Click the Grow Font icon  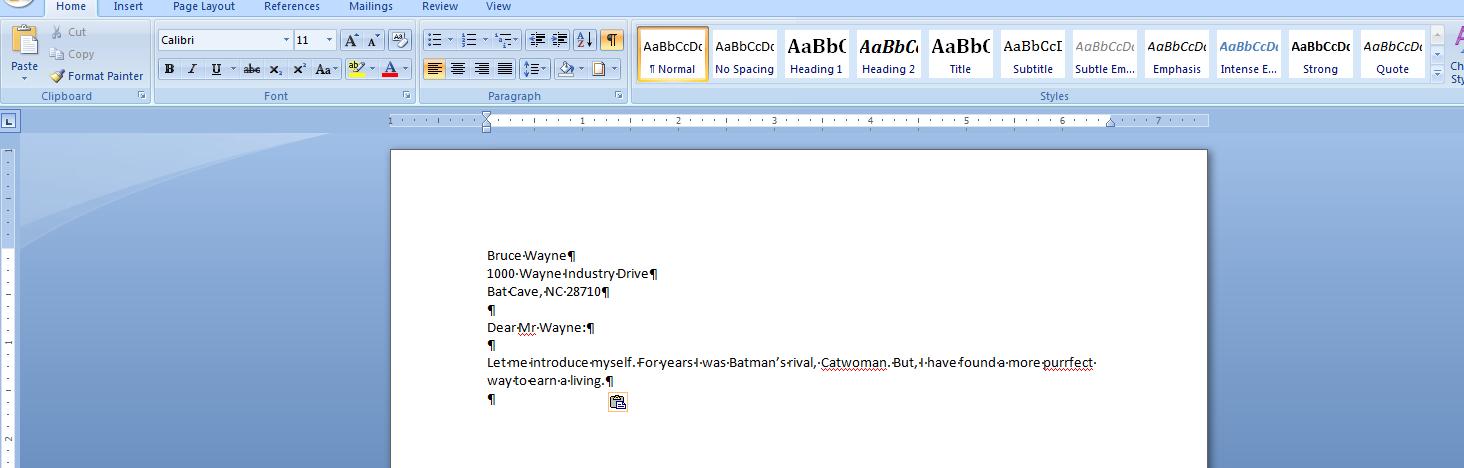coord(351,40)
